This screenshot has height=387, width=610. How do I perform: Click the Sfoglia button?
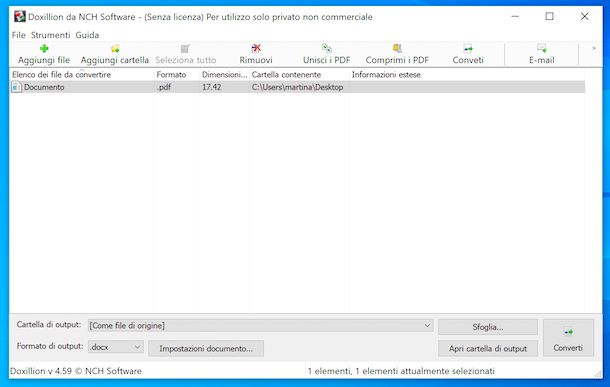(488, 327)
